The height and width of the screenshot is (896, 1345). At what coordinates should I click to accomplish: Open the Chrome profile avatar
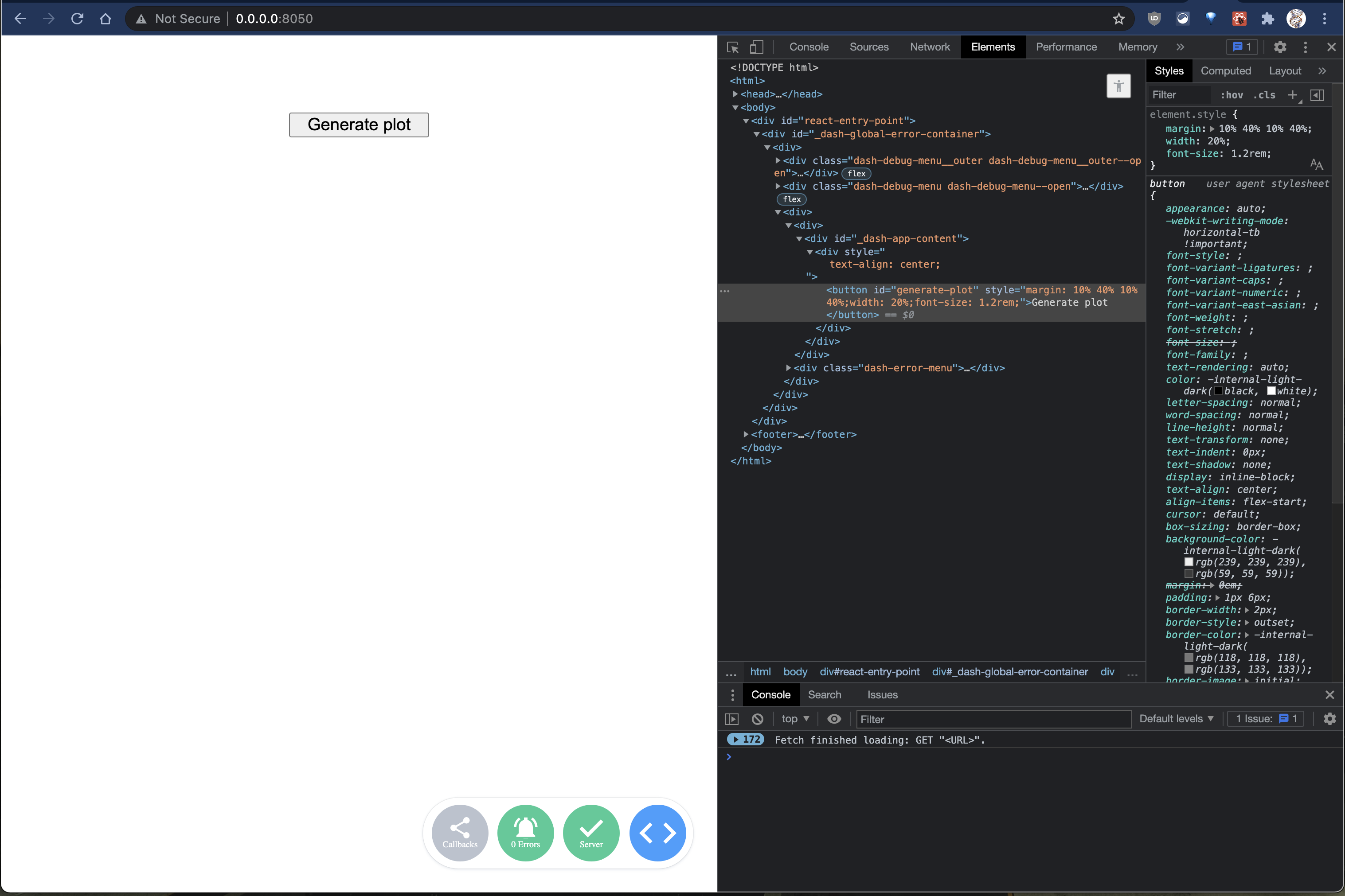tap(1296, 19)
